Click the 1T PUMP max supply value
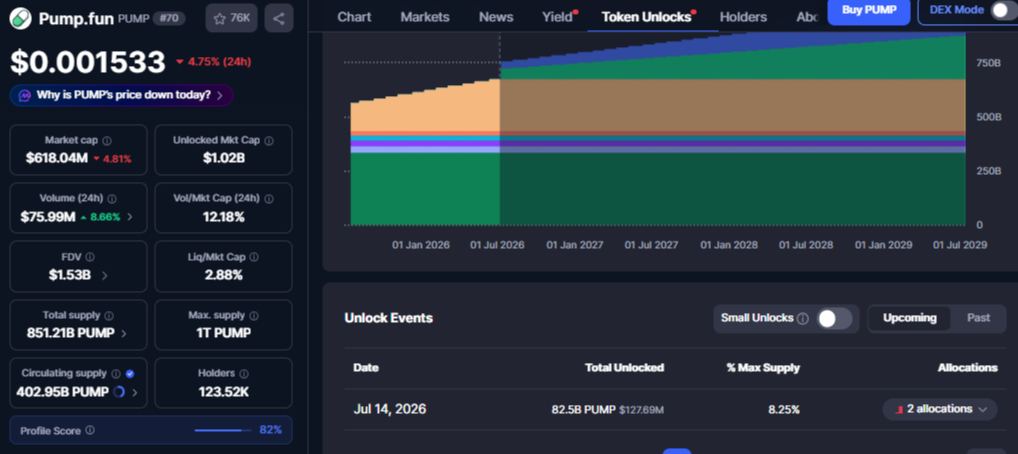This screenshot has width=1018, height=454. coord(223,334)
